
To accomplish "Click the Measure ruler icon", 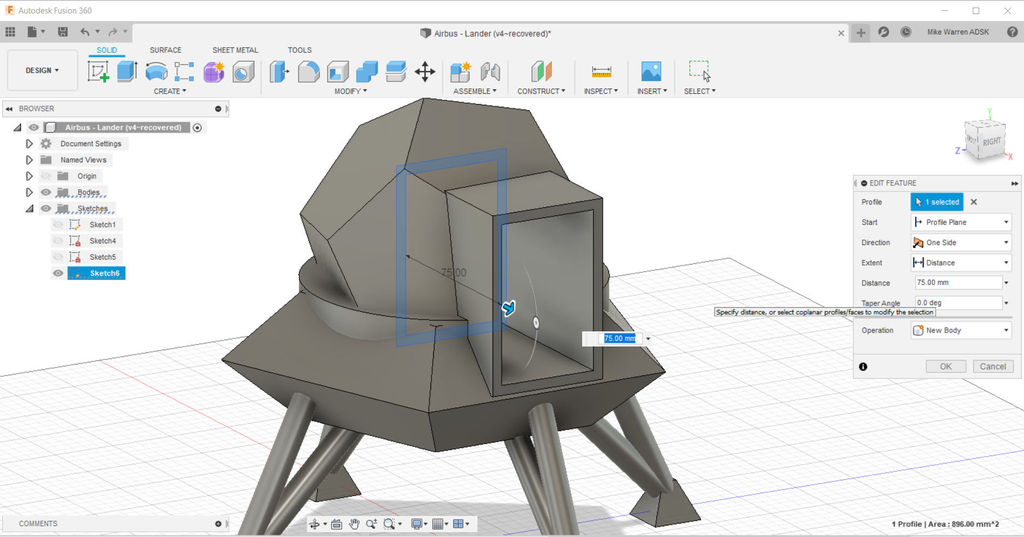I will click(x=601, y=72).
